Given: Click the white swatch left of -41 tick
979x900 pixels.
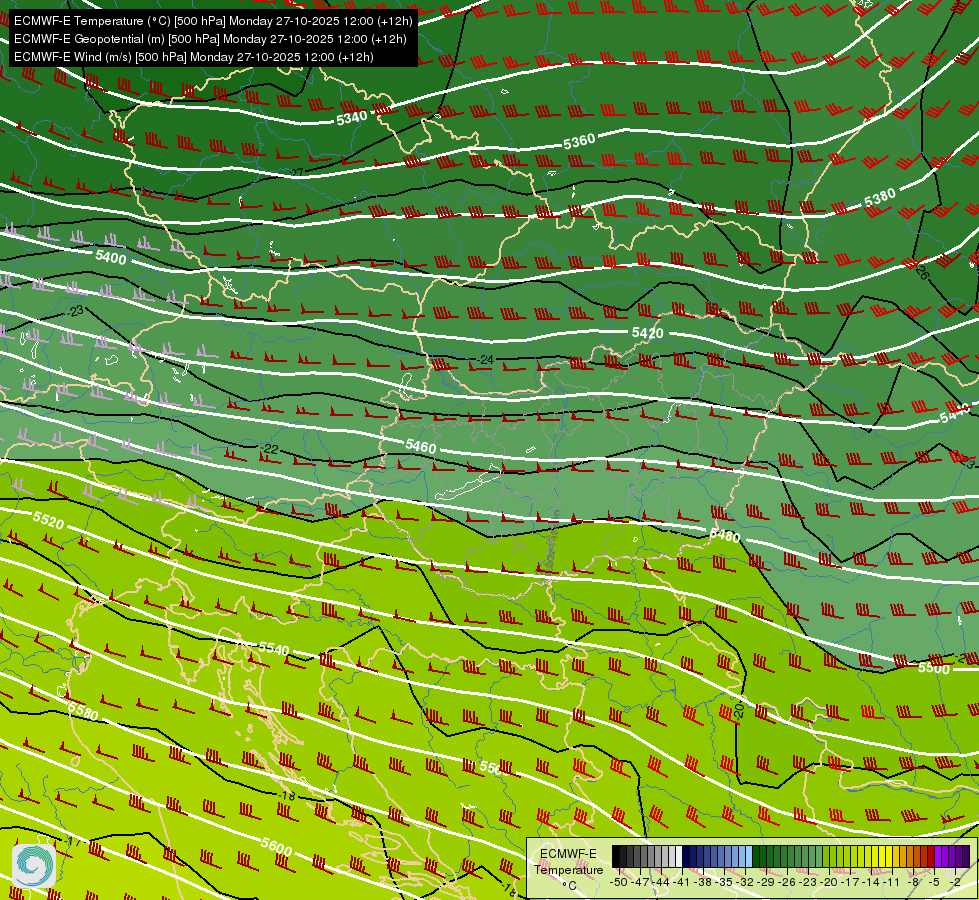Looking at the screenshot, I should tap(679, 857).
